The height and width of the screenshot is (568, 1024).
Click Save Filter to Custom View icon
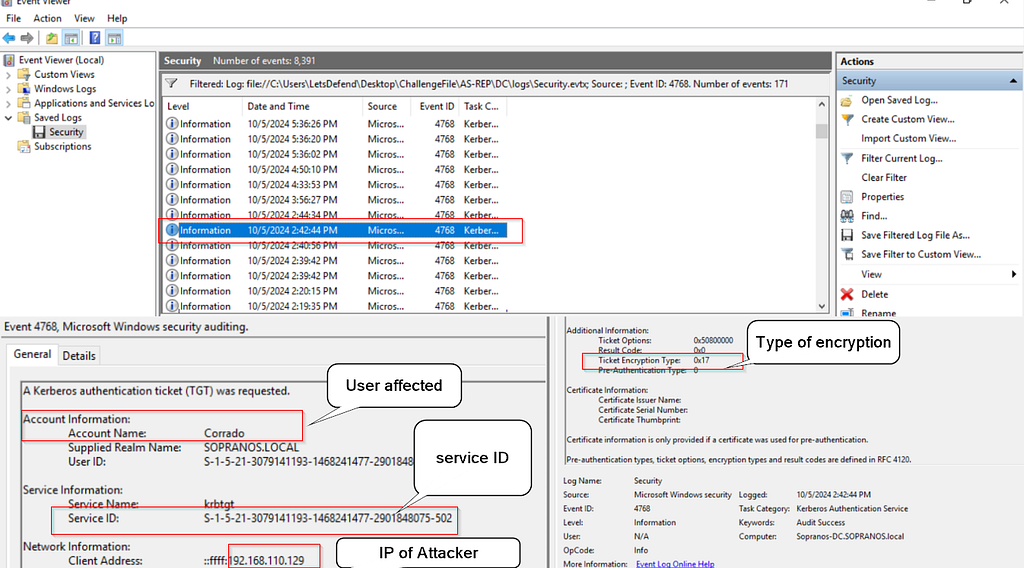coord(847,255)
